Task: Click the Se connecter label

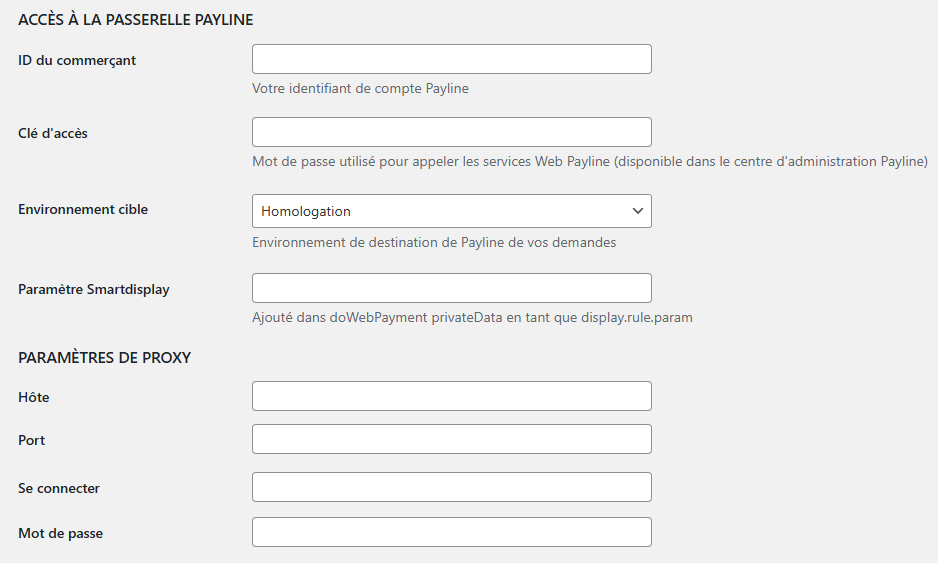Action: click(x=59, y=488)
